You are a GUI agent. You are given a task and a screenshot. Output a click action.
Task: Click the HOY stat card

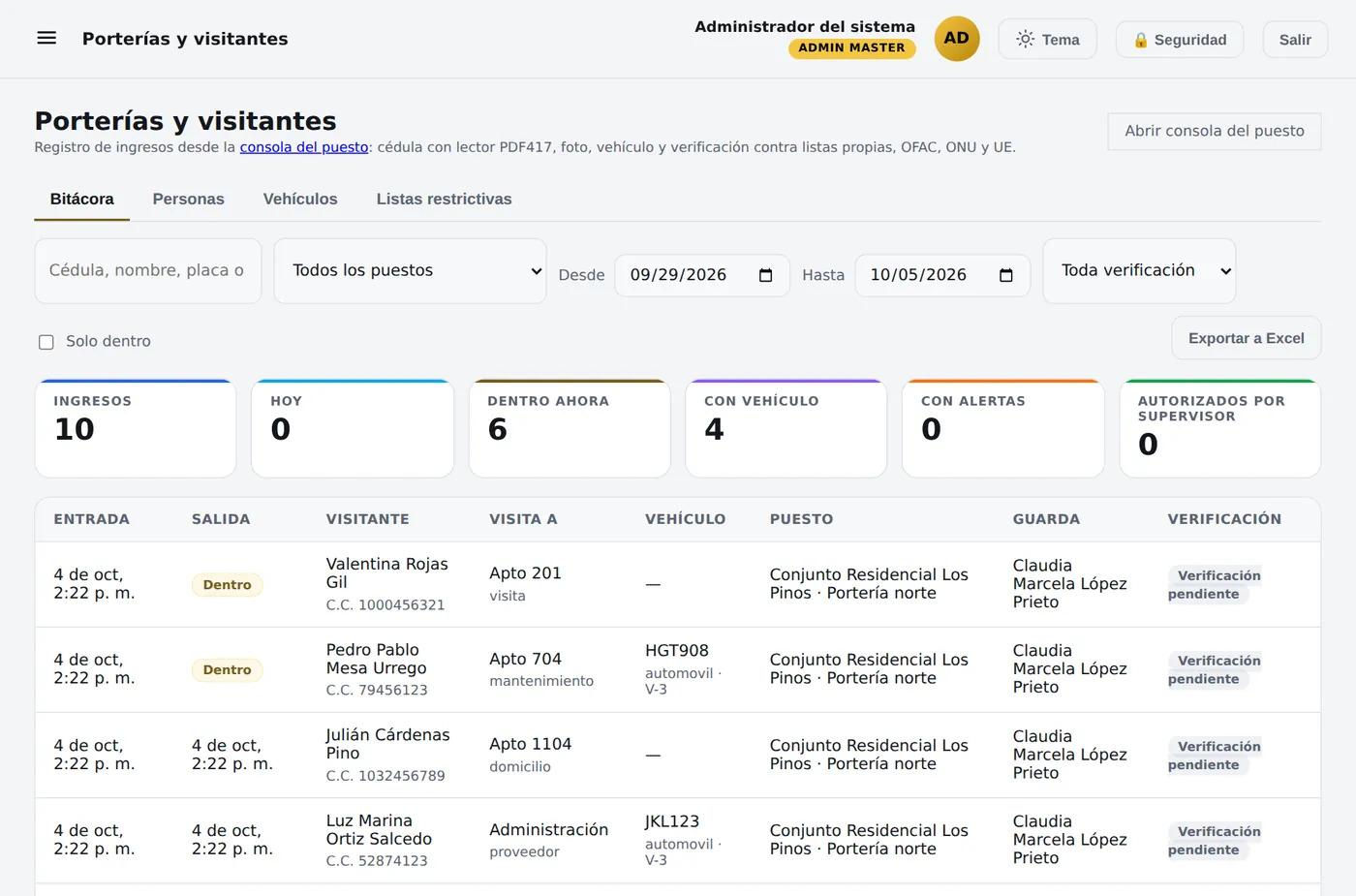(x=353, y=428)
